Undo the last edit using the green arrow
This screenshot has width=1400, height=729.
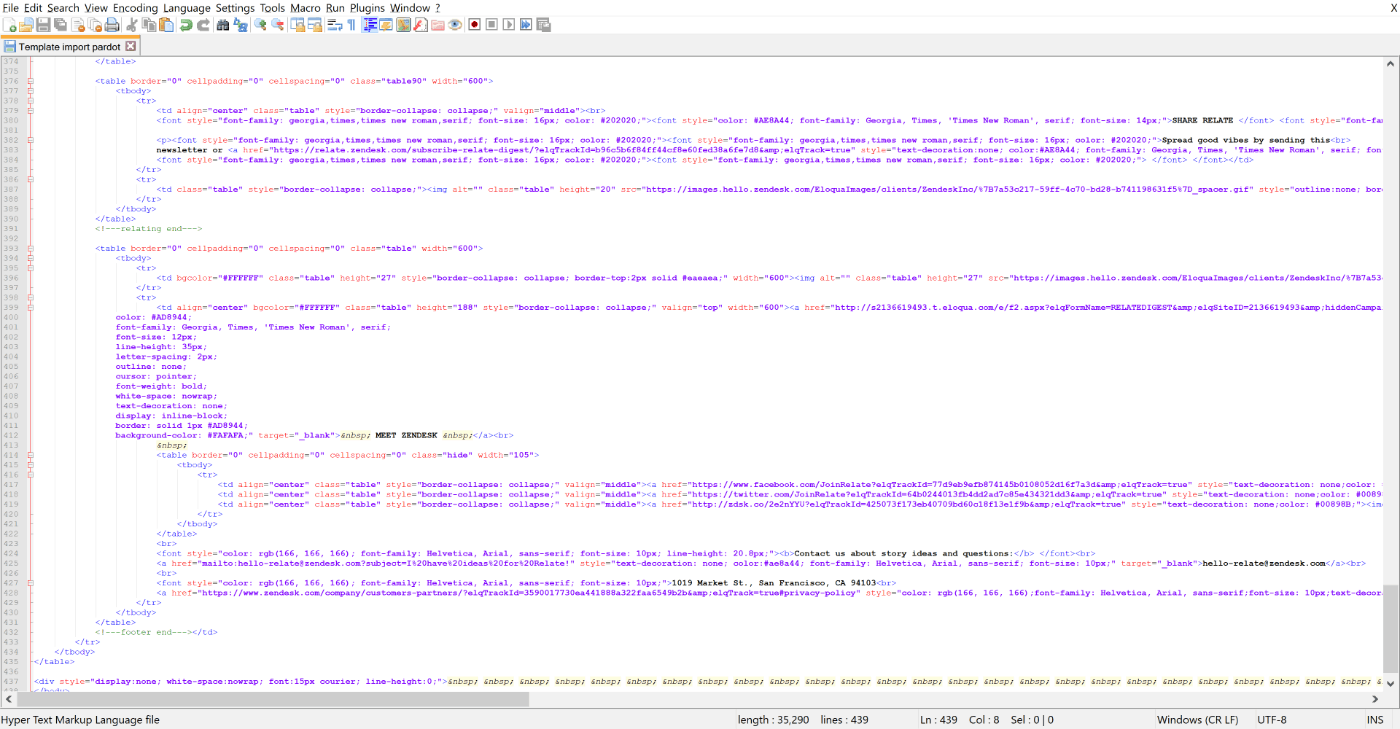point(186,24)
